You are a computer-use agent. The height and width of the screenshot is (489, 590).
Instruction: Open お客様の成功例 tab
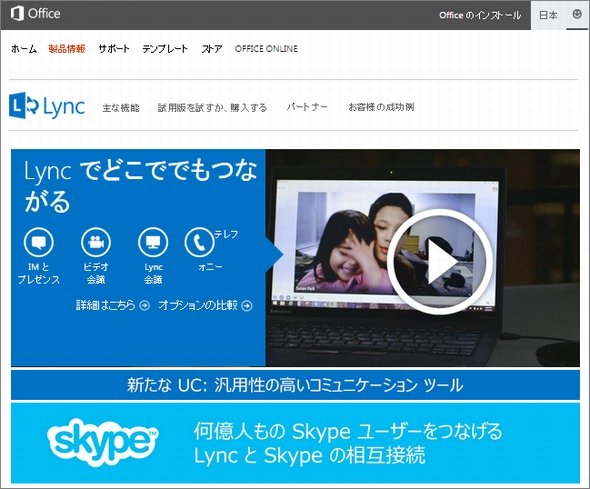[x=381, y=107]
